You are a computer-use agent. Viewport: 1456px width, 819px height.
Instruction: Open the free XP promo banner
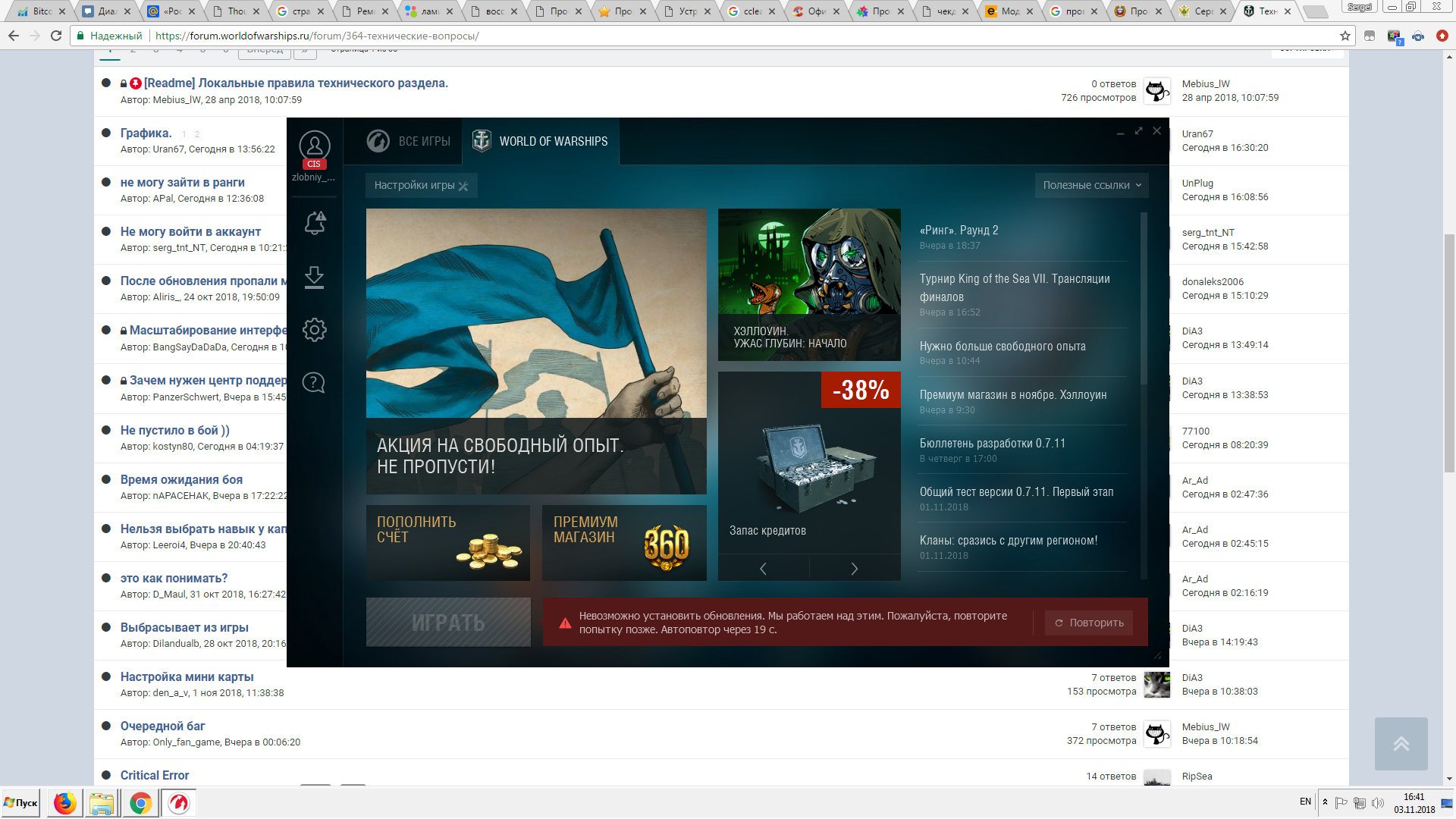click(536, 351)
